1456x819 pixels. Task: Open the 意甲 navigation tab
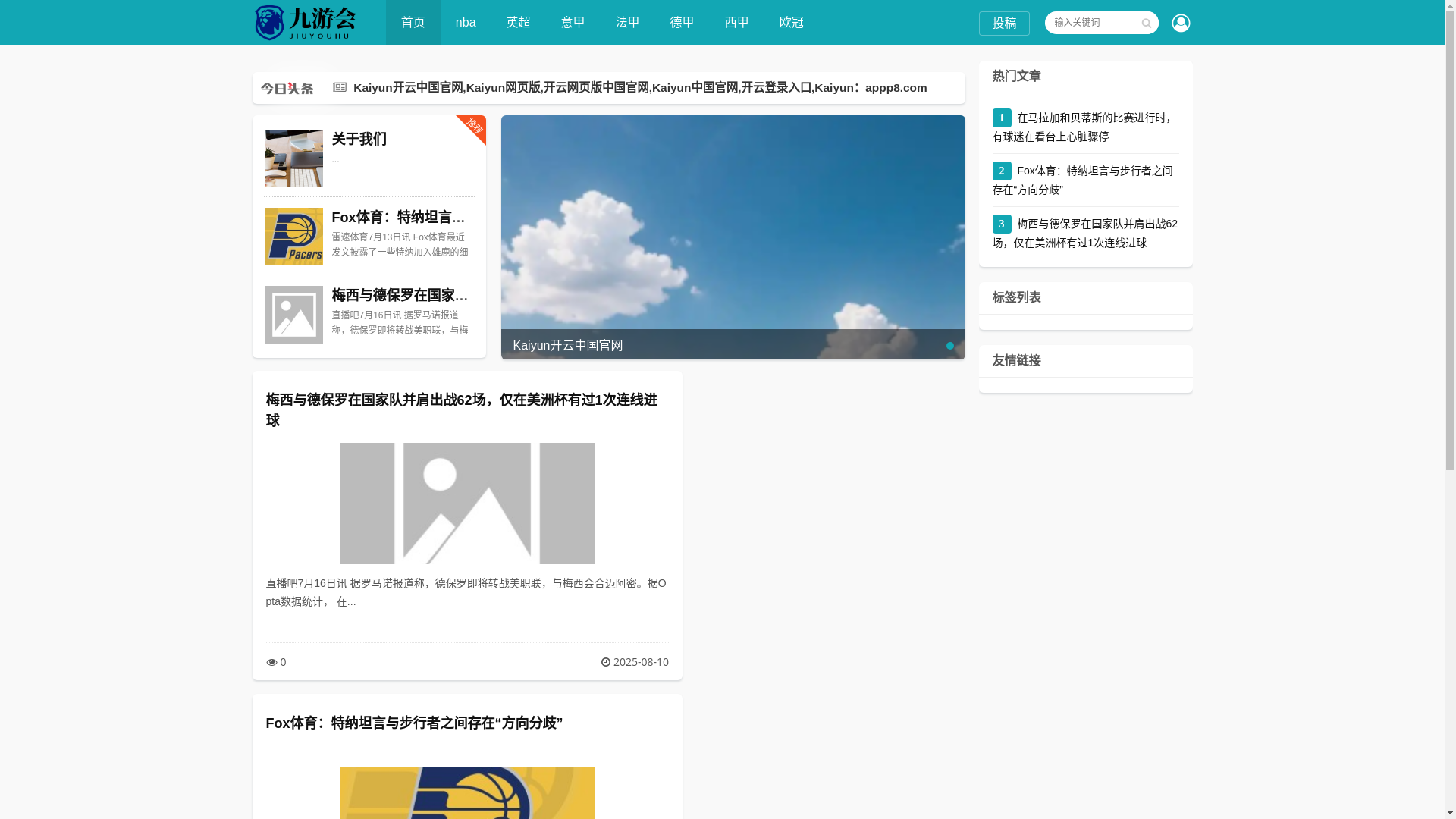coord(573,23)
